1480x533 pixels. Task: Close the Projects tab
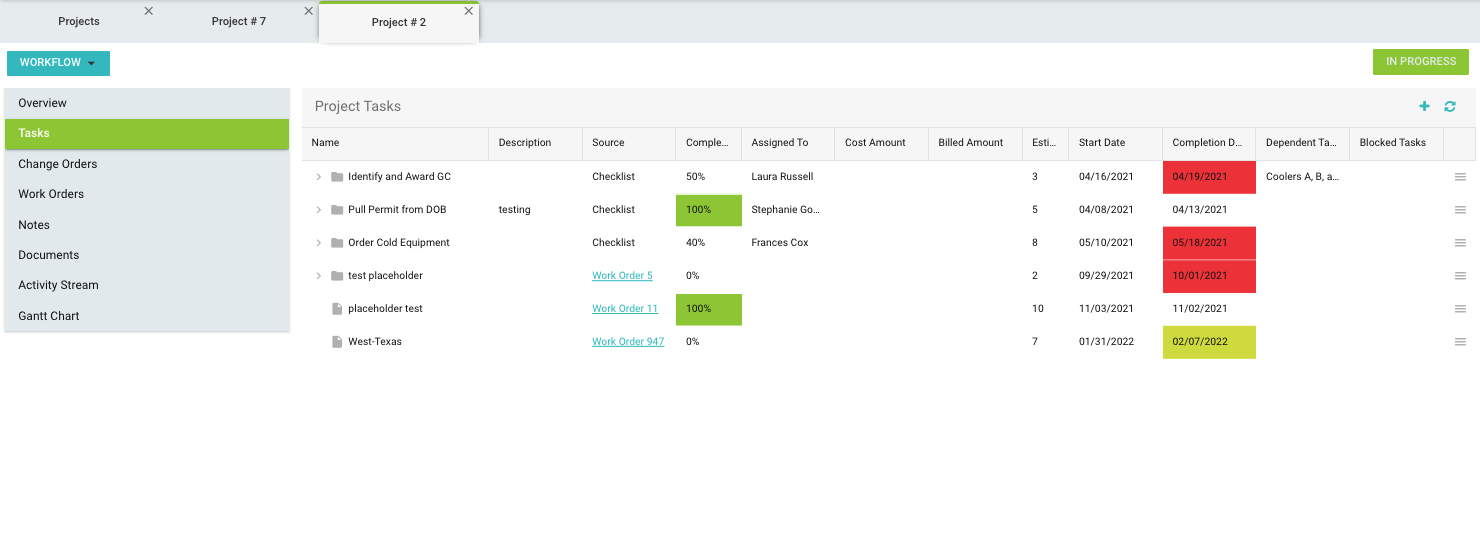148,11
